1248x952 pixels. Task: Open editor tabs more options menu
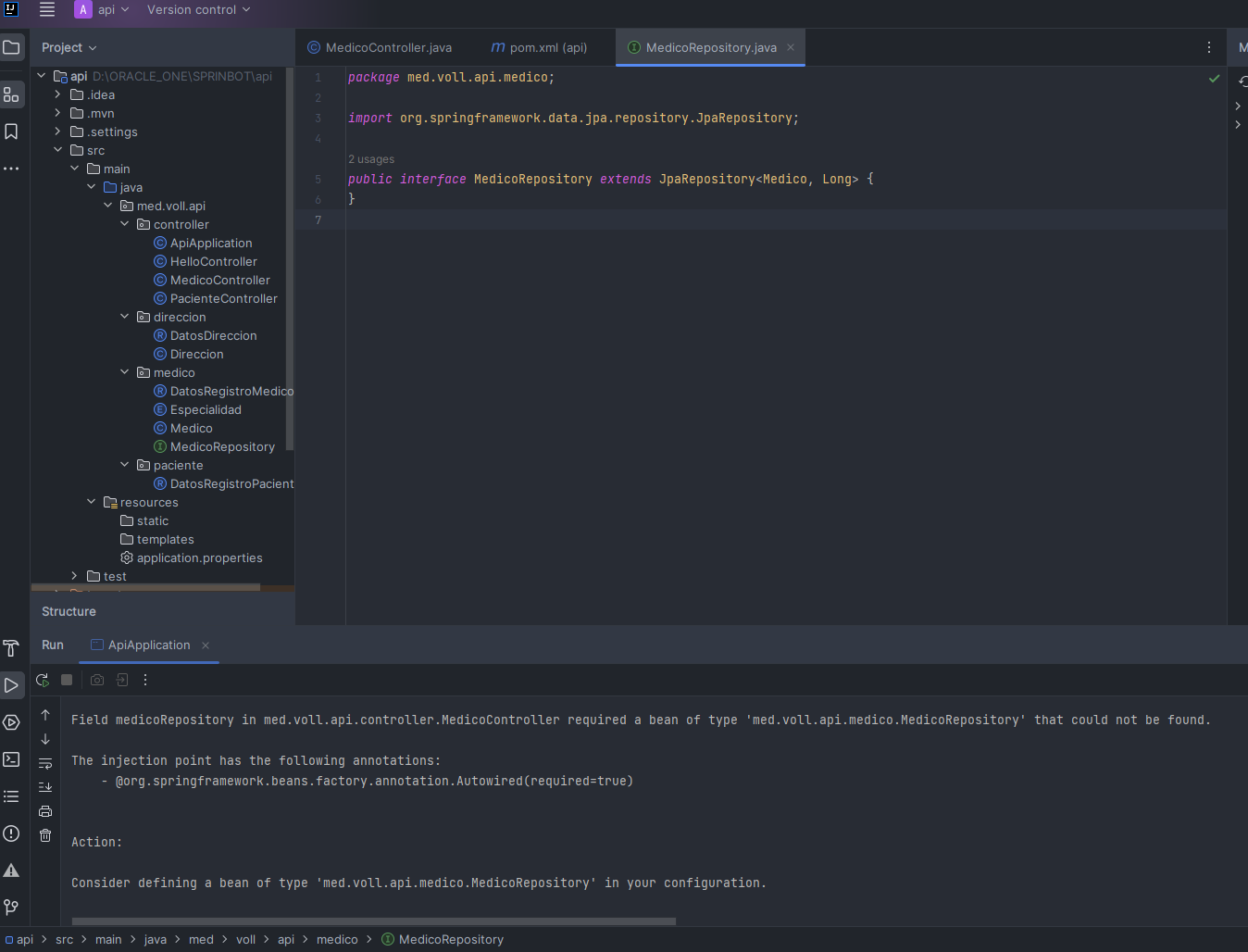[1209, 47]
